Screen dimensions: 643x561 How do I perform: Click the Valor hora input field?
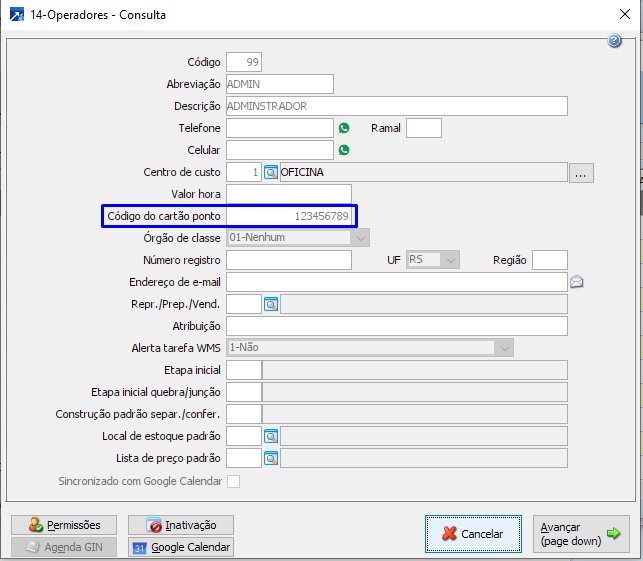coord(289,194)
